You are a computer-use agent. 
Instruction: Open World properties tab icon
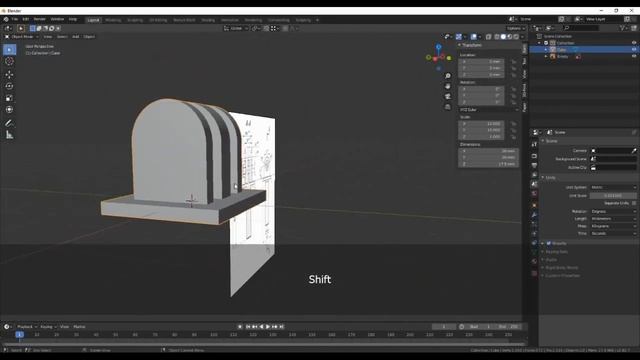pyautogui.click(x=534, y=193)
